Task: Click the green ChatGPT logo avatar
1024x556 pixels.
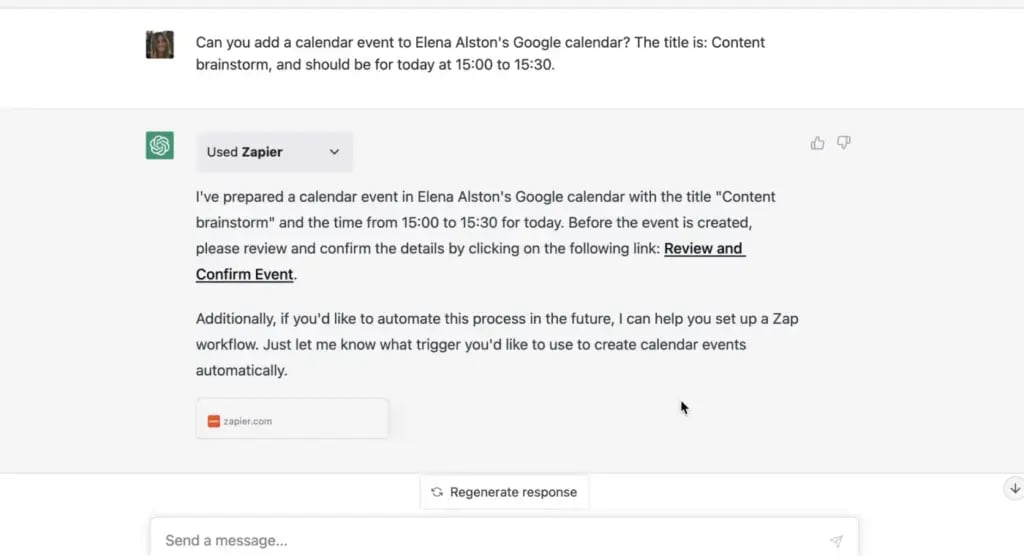Action: (x=160, y=145)
